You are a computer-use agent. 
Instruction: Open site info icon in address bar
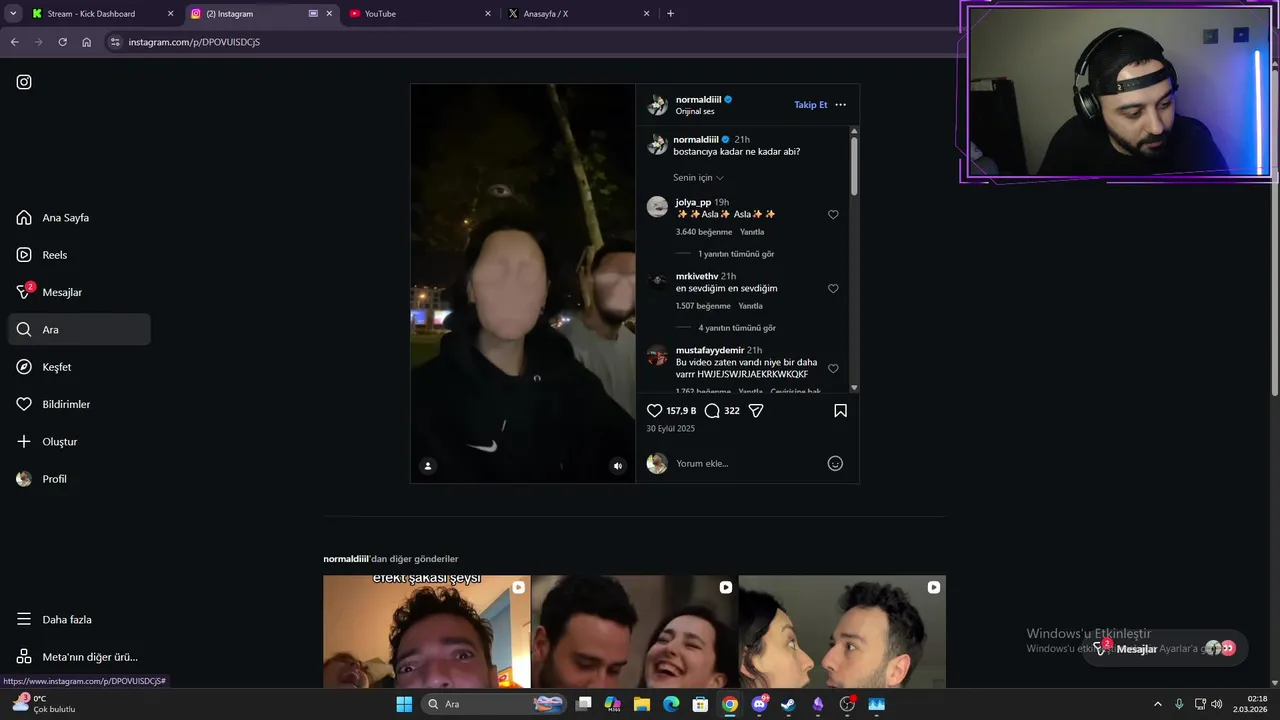point(115,42)
